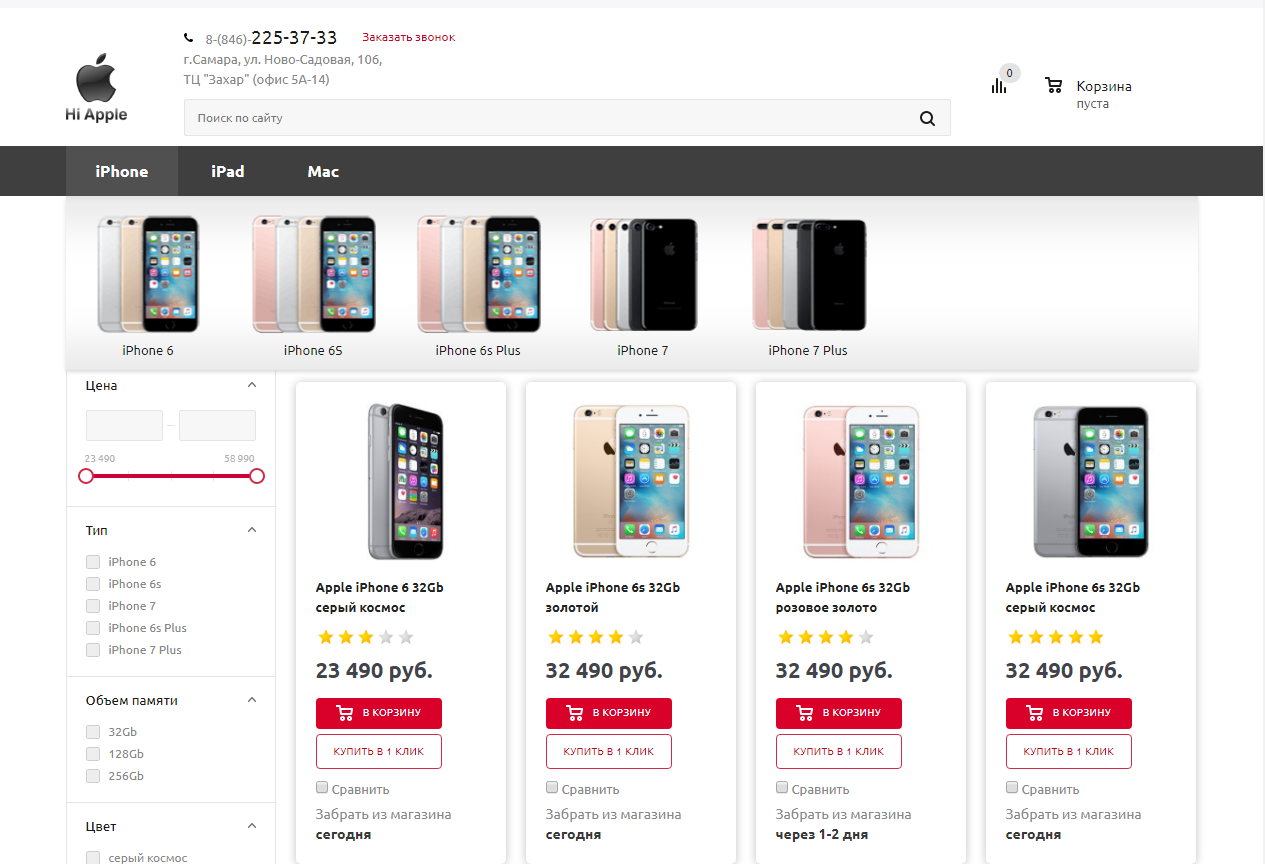Click the right price slider handle

pyautogui.click(x=257, y=476)
